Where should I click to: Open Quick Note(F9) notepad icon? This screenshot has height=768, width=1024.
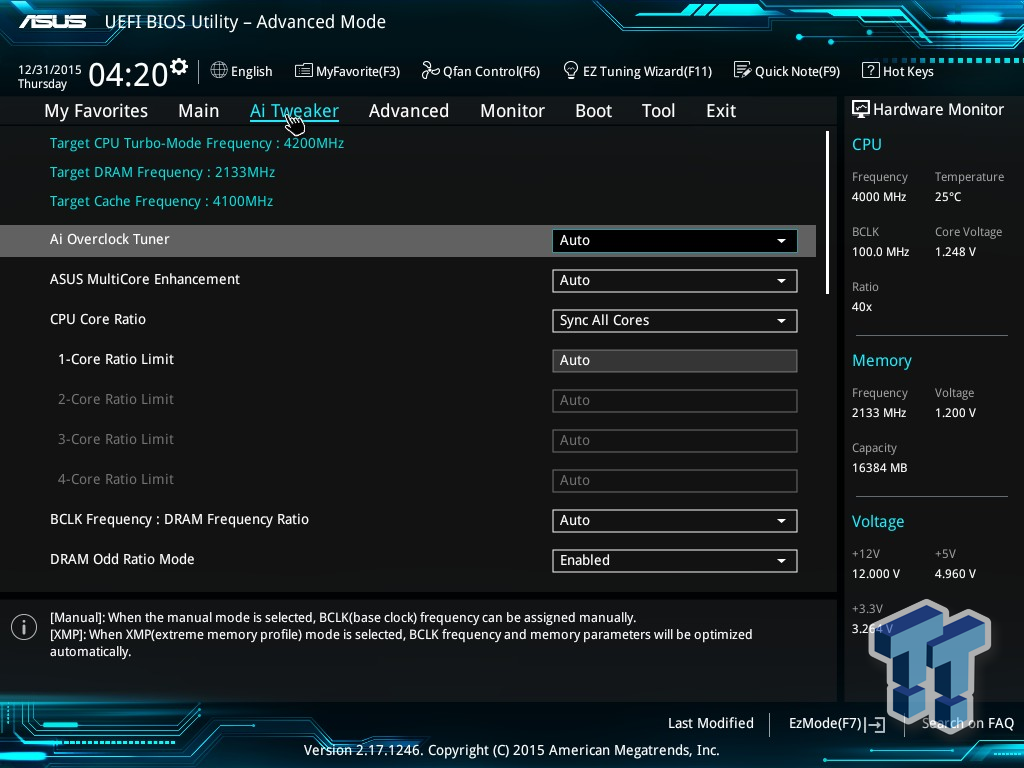tap(743, 70)
